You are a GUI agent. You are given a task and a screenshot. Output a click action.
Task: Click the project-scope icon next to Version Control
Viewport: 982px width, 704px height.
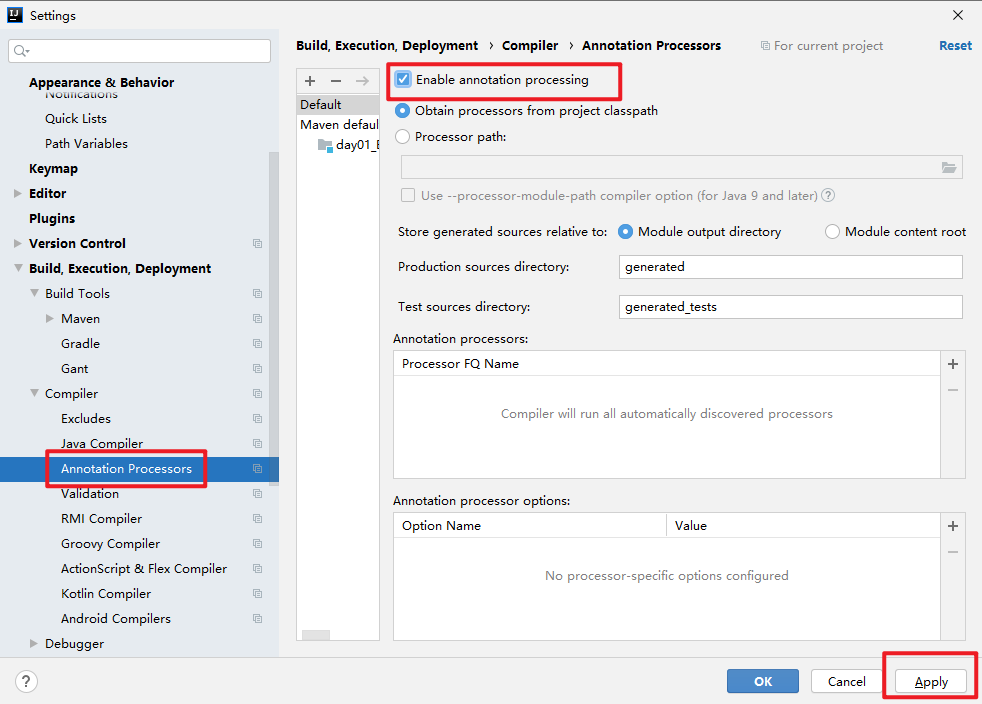258,244
